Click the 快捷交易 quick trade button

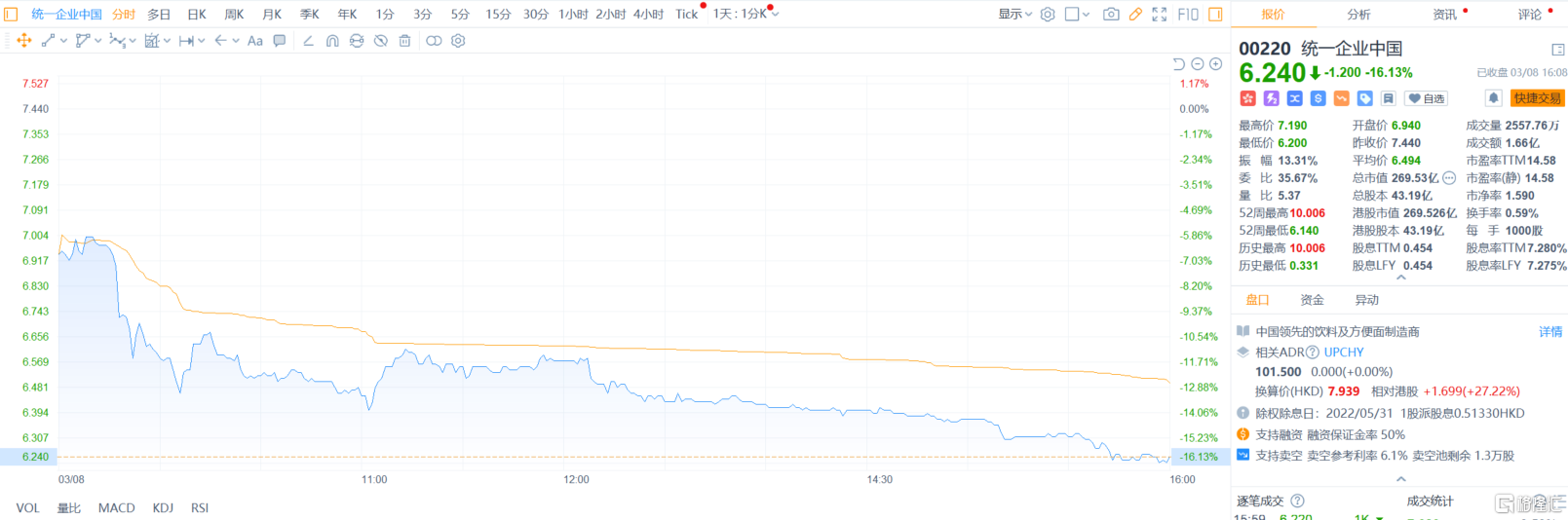point(1537,98)
